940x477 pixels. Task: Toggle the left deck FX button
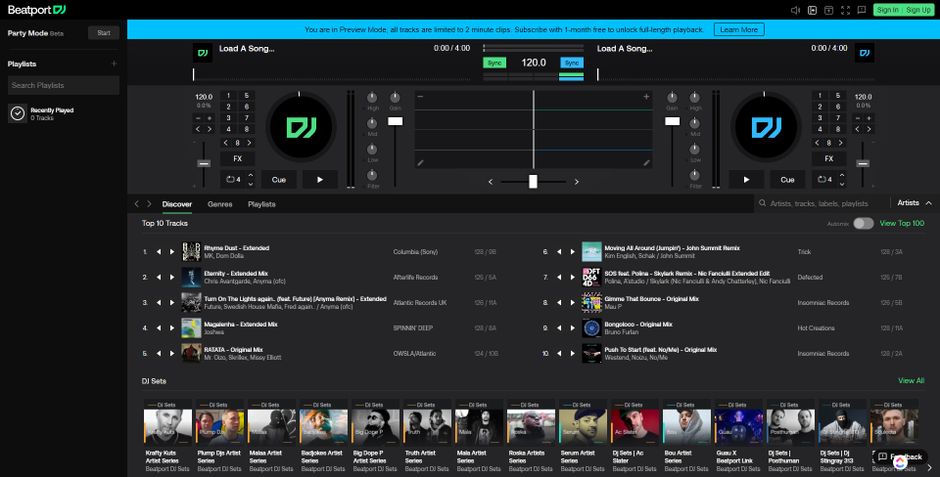237,159
